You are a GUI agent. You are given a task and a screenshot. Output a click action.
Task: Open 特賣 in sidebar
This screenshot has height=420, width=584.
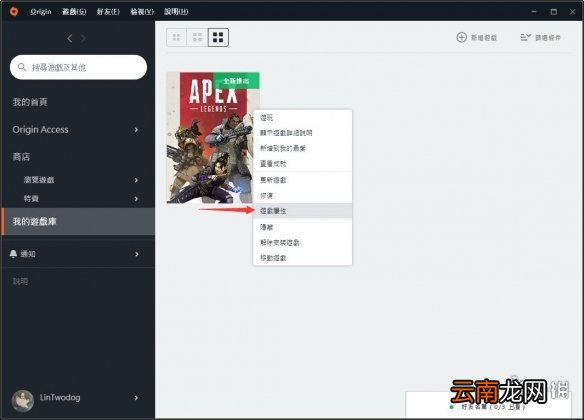click(31, 198)
